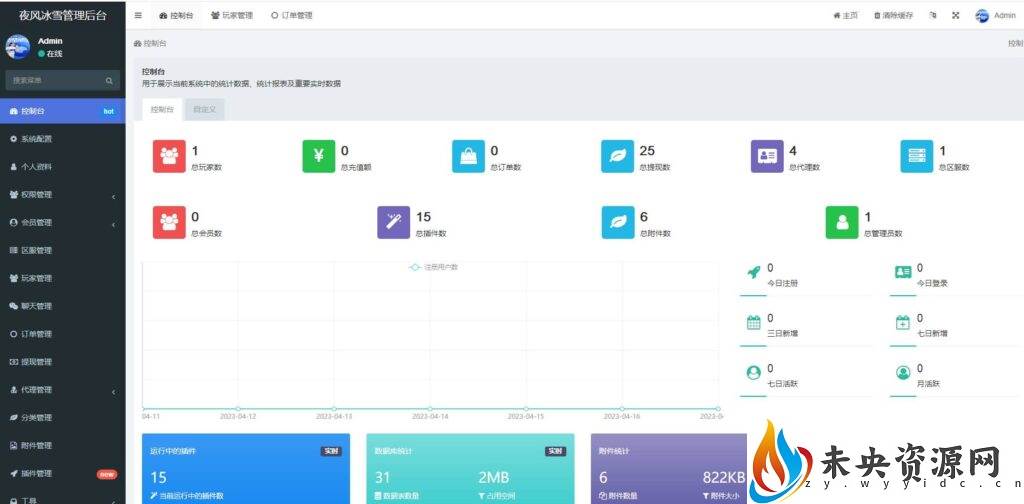Screen dimensions: 1024x504
Task: Click the green yen 总充值额 icon
Action: click(319, 157)
